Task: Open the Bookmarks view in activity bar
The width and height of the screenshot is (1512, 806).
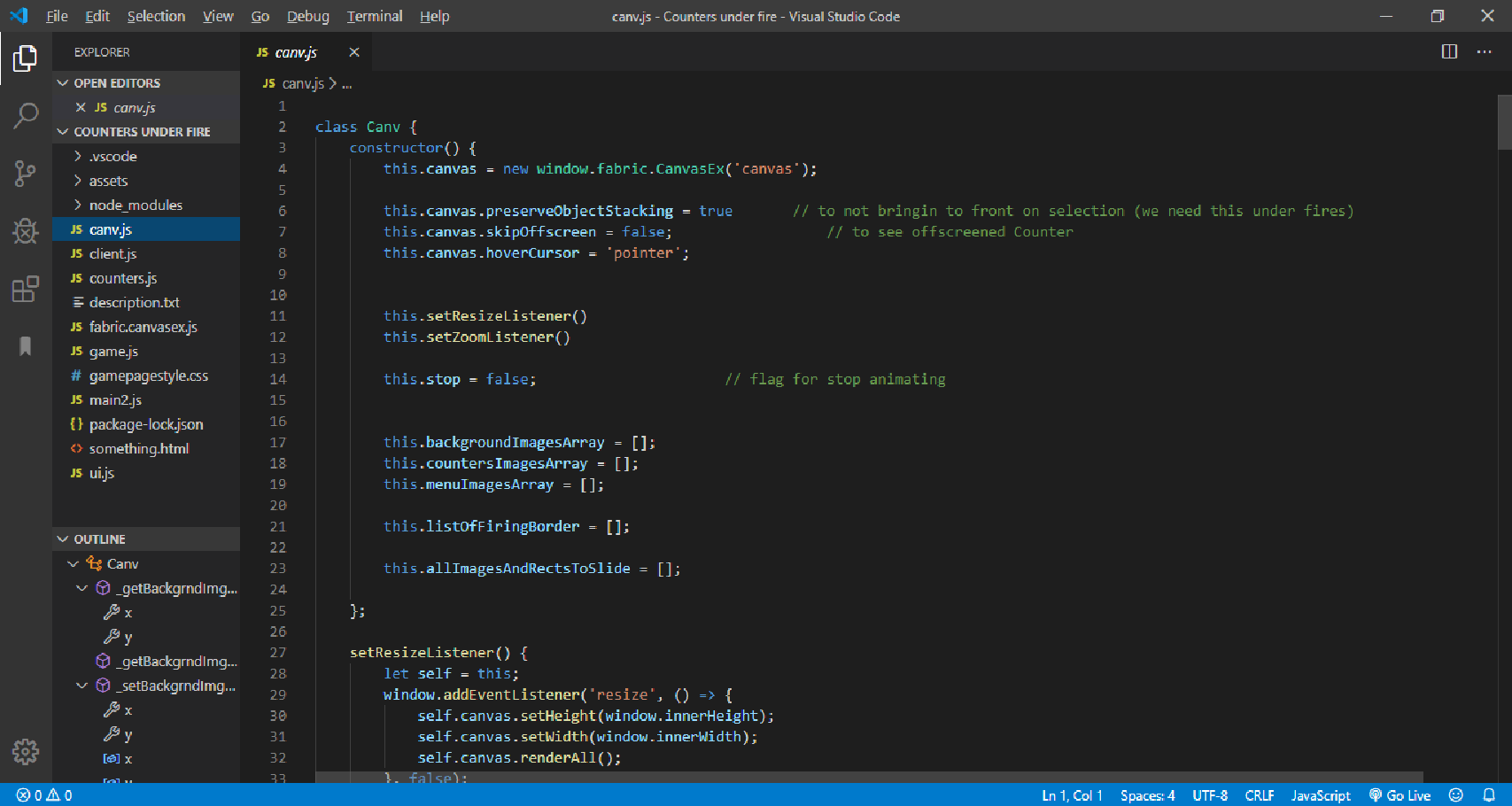Action: (26, 345)
